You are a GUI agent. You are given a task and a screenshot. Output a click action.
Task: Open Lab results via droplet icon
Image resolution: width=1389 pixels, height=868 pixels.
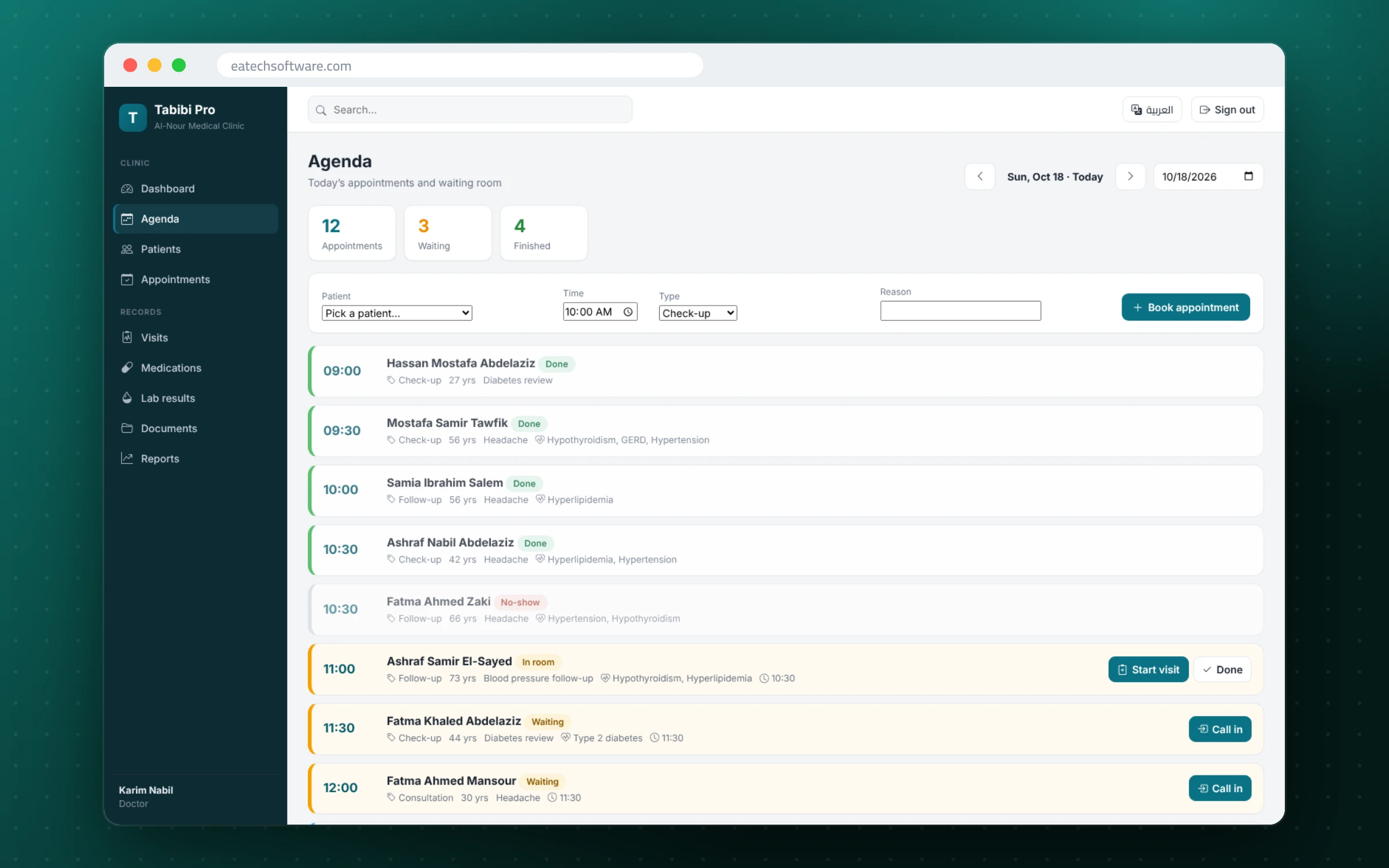pyautogui.click(x=127, y=398)
